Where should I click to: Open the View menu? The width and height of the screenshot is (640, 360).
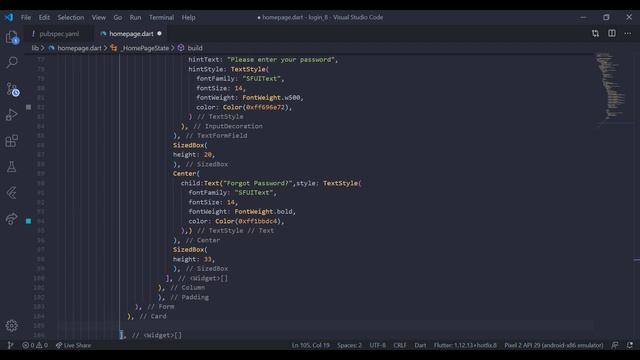point(98,18)
